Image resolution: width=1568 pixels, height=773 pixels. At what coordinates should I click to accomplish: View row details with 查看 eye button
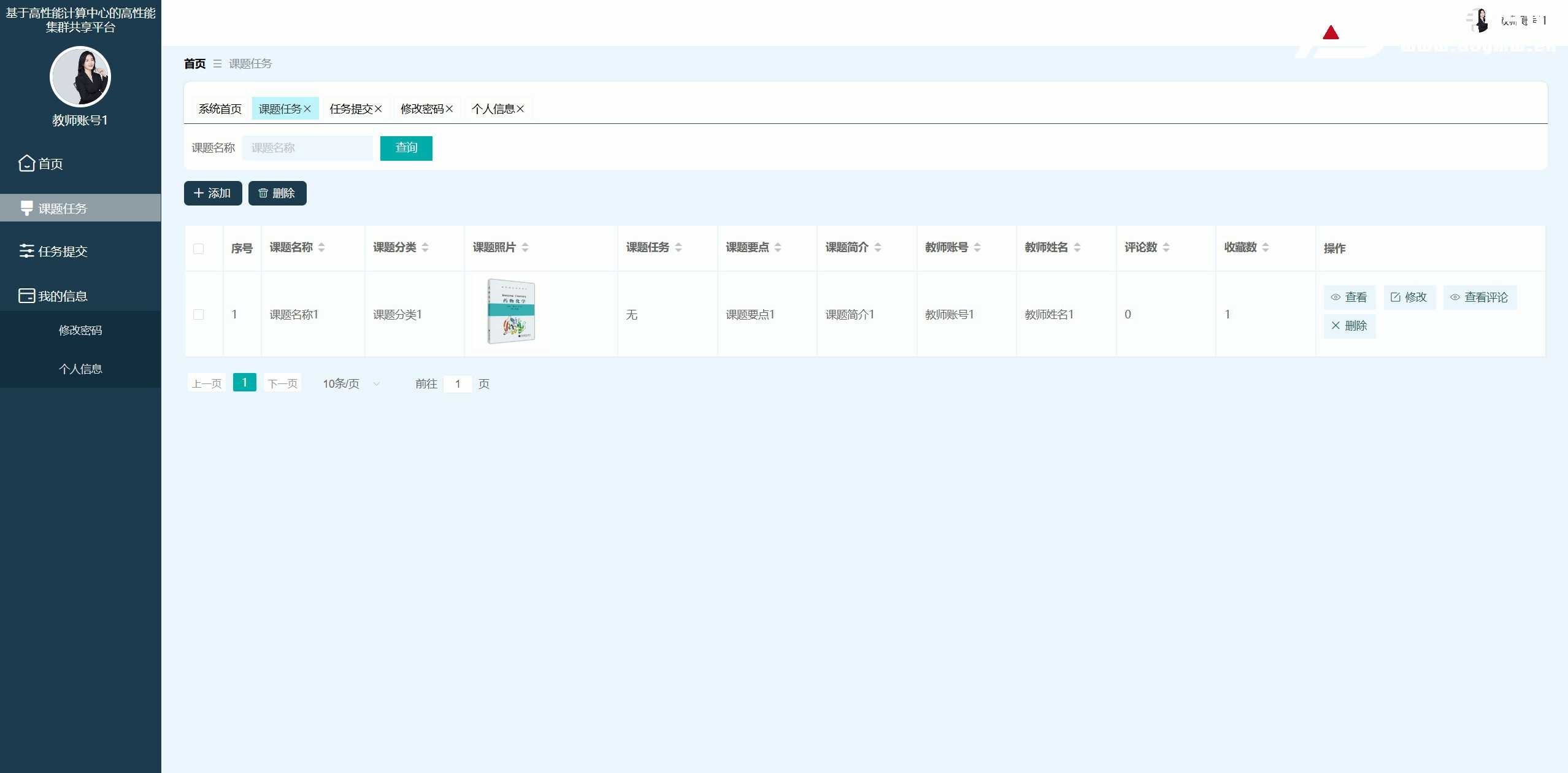[x=1349, y=298]
